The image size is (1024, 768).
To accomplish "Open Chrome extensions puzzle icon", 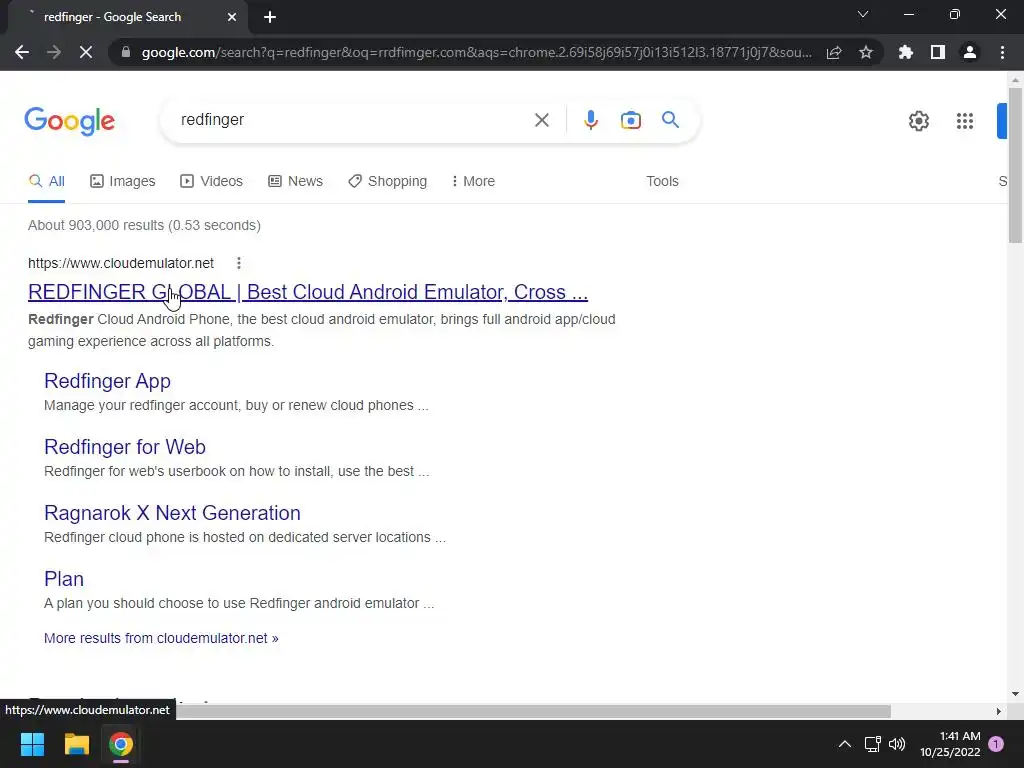I will point(905,52).
